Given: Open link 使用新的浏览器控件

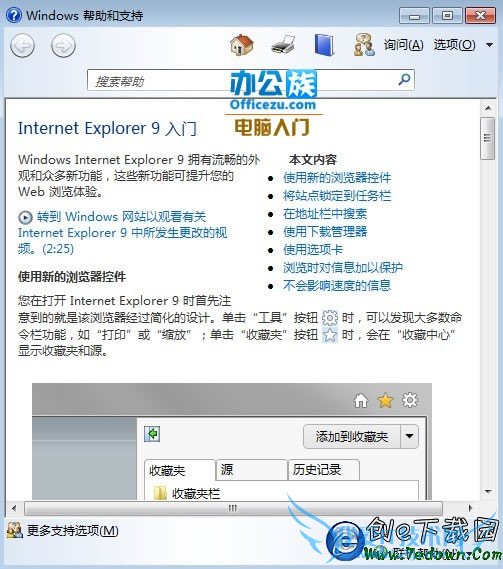Looking at the screenshot, I should [337, 178].
